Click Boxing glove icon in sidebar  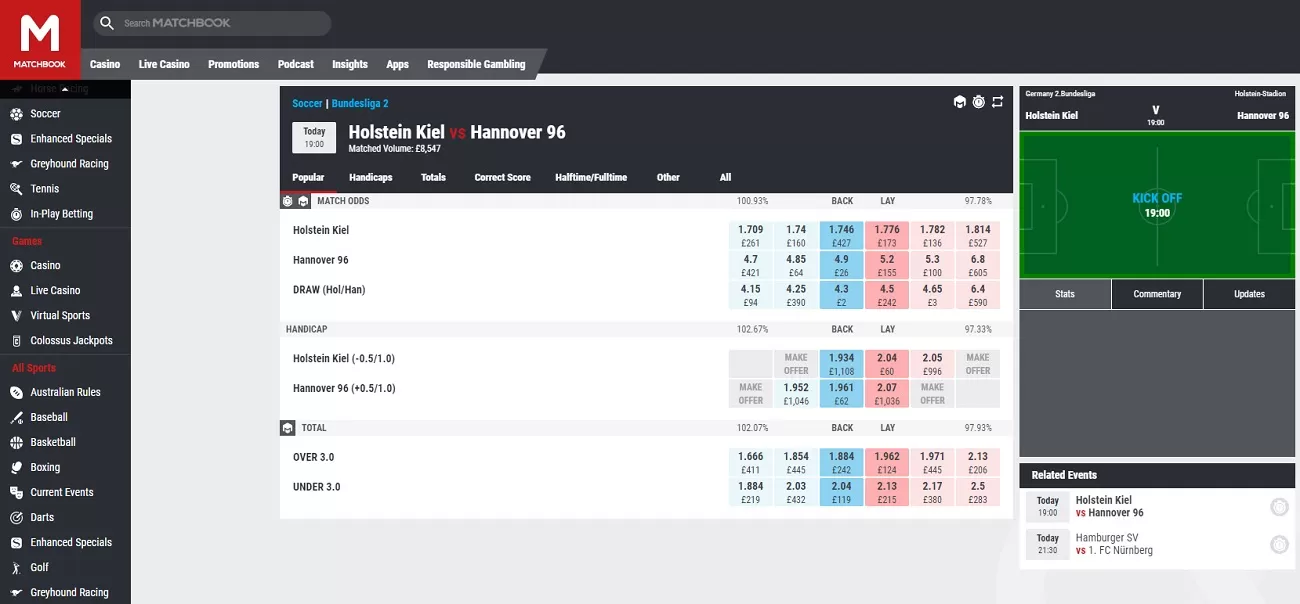click(16, 468)
